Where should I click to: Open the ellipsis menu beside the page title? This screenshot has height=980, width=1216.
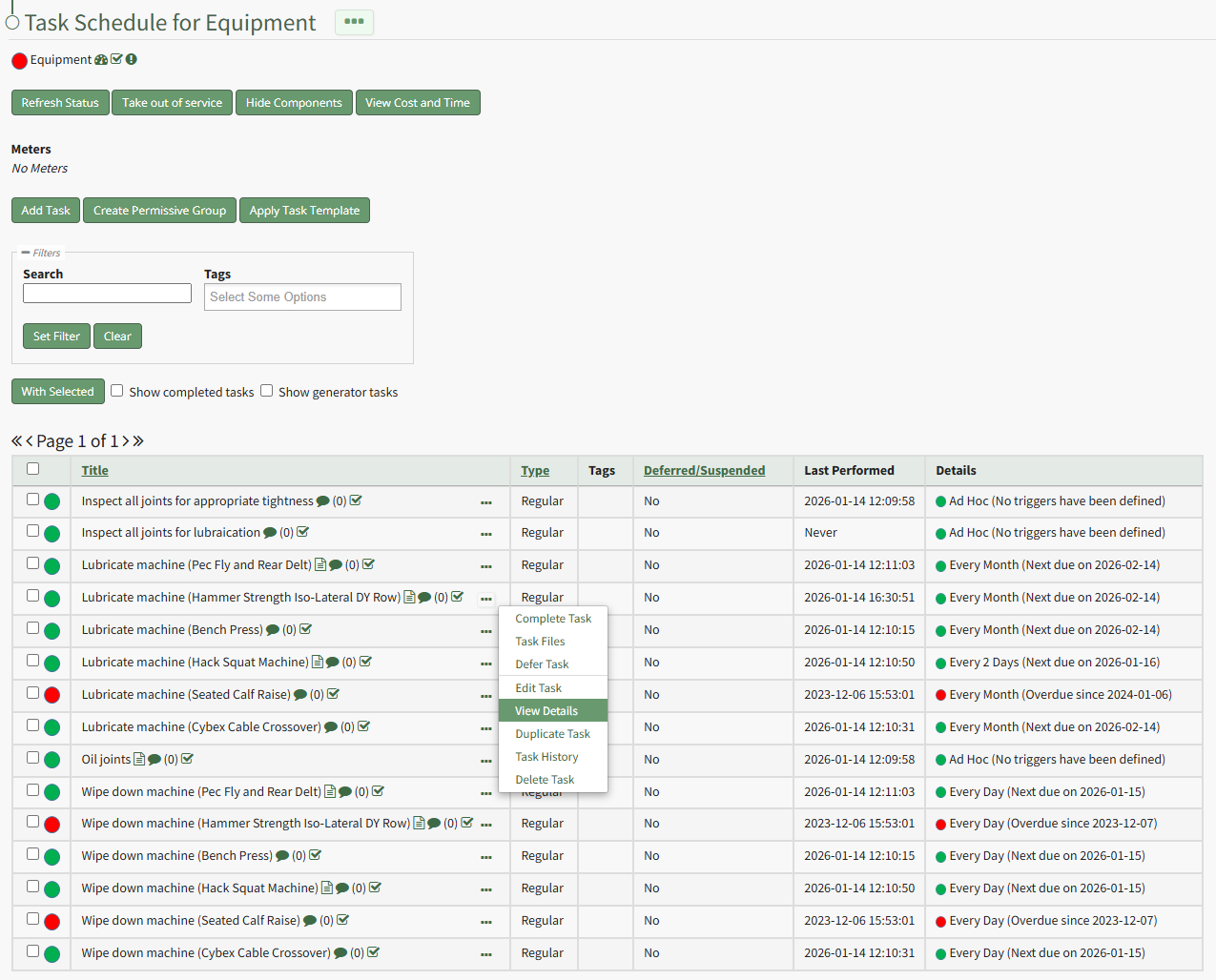point(354,22)
